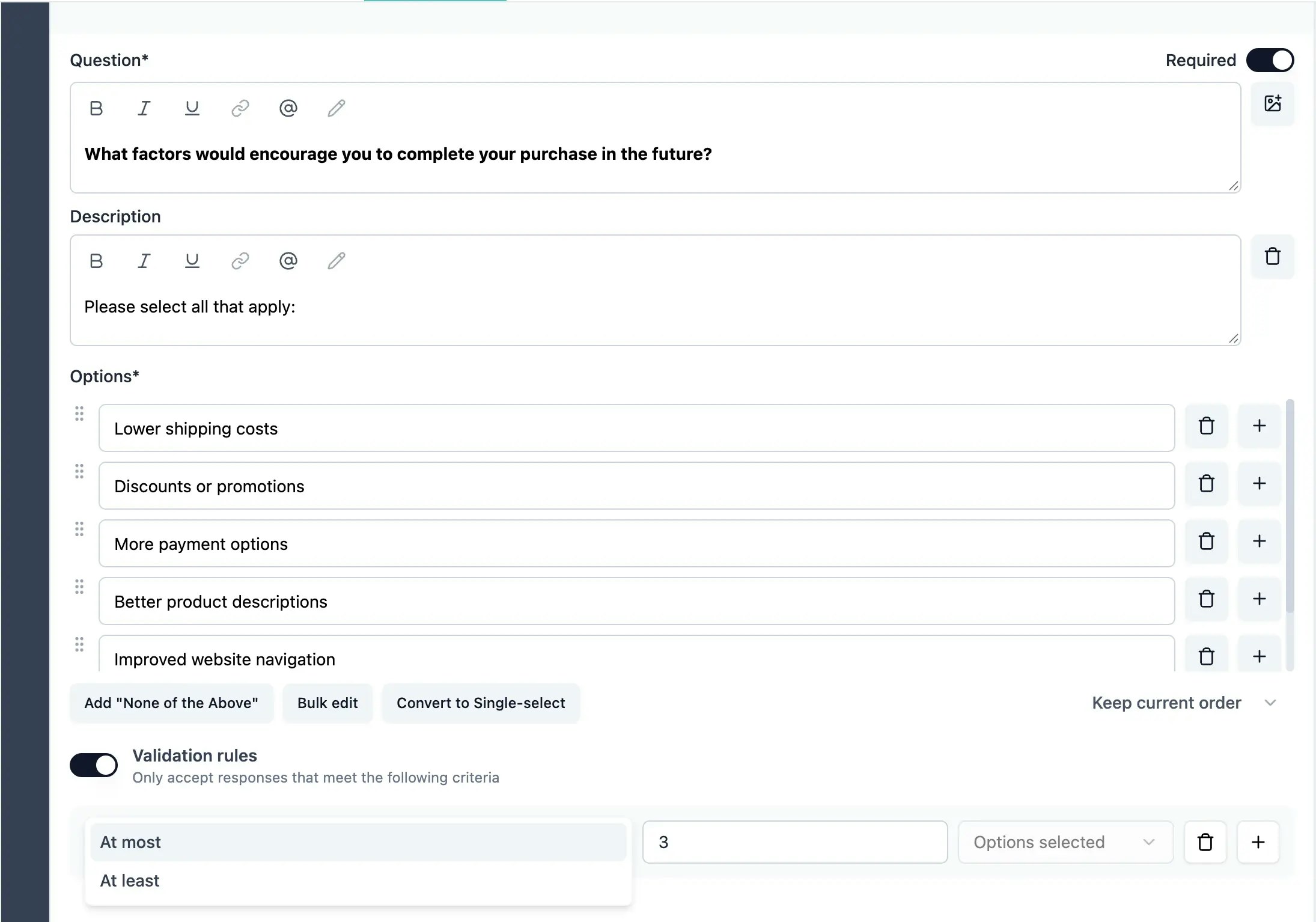Insert a link in the Question text
The width and height of the screenshot is (1316, 922).
[240, 108]
